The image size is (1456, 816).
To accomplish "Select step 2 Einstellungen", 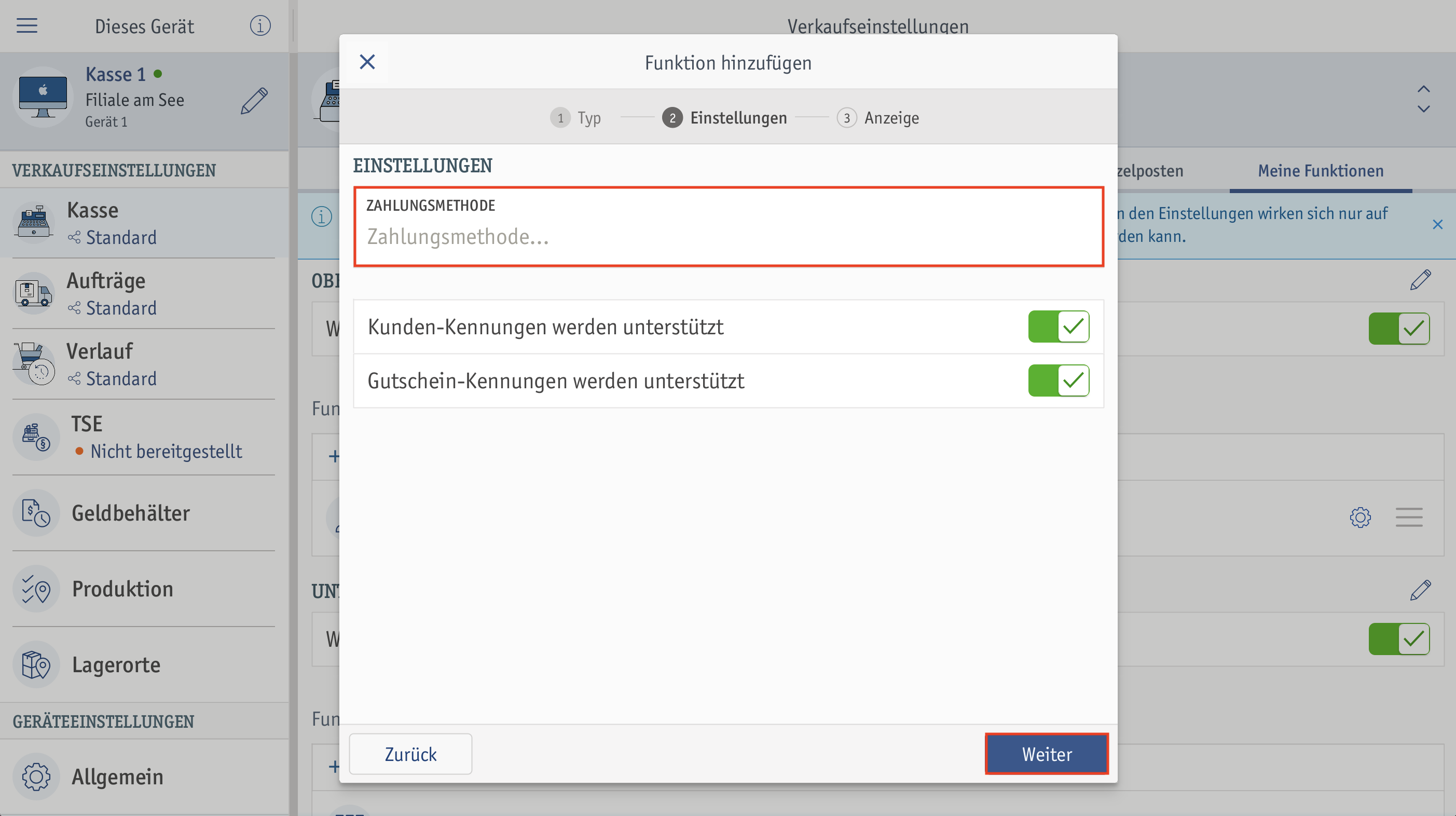I will 724,118.
